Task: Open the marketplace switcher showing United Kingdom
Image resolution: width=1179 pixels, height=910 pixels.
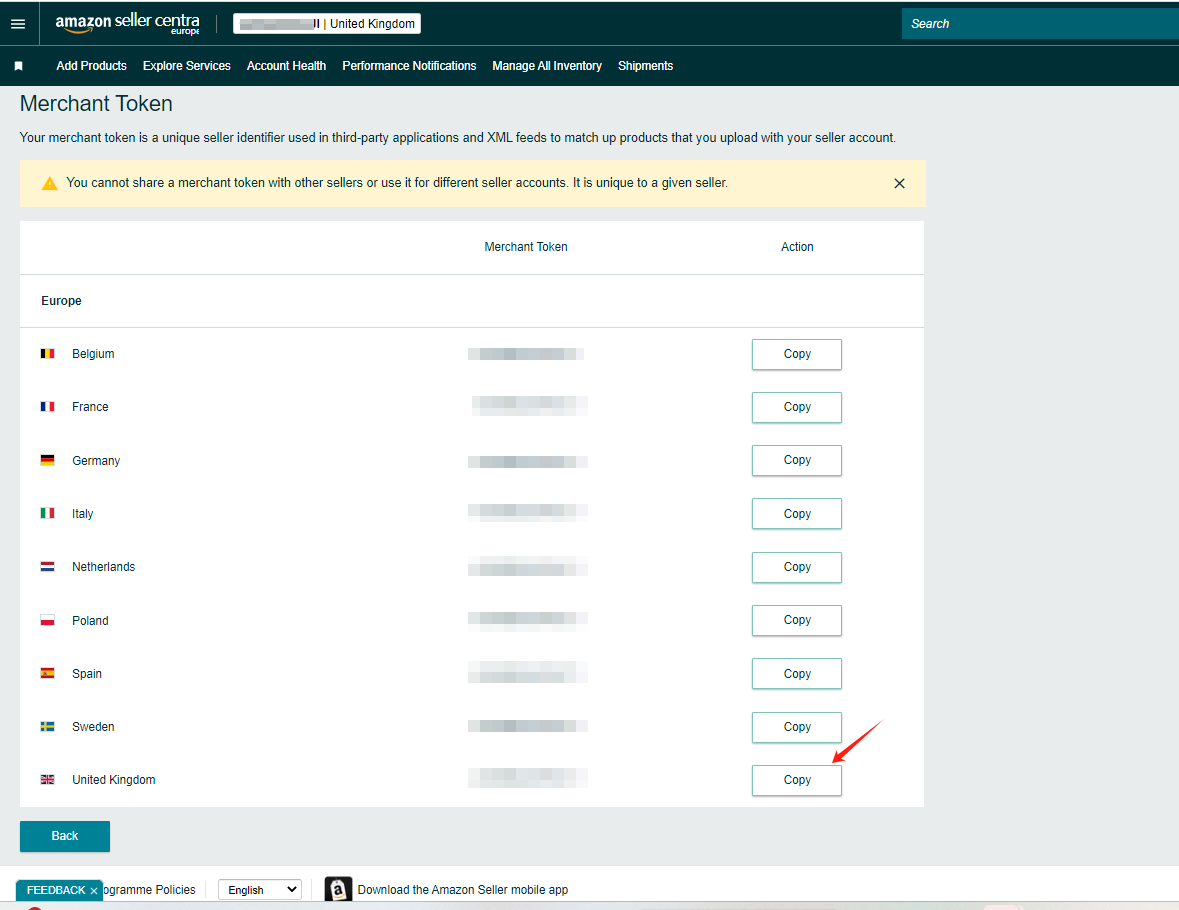Action: tap(327, 24)
